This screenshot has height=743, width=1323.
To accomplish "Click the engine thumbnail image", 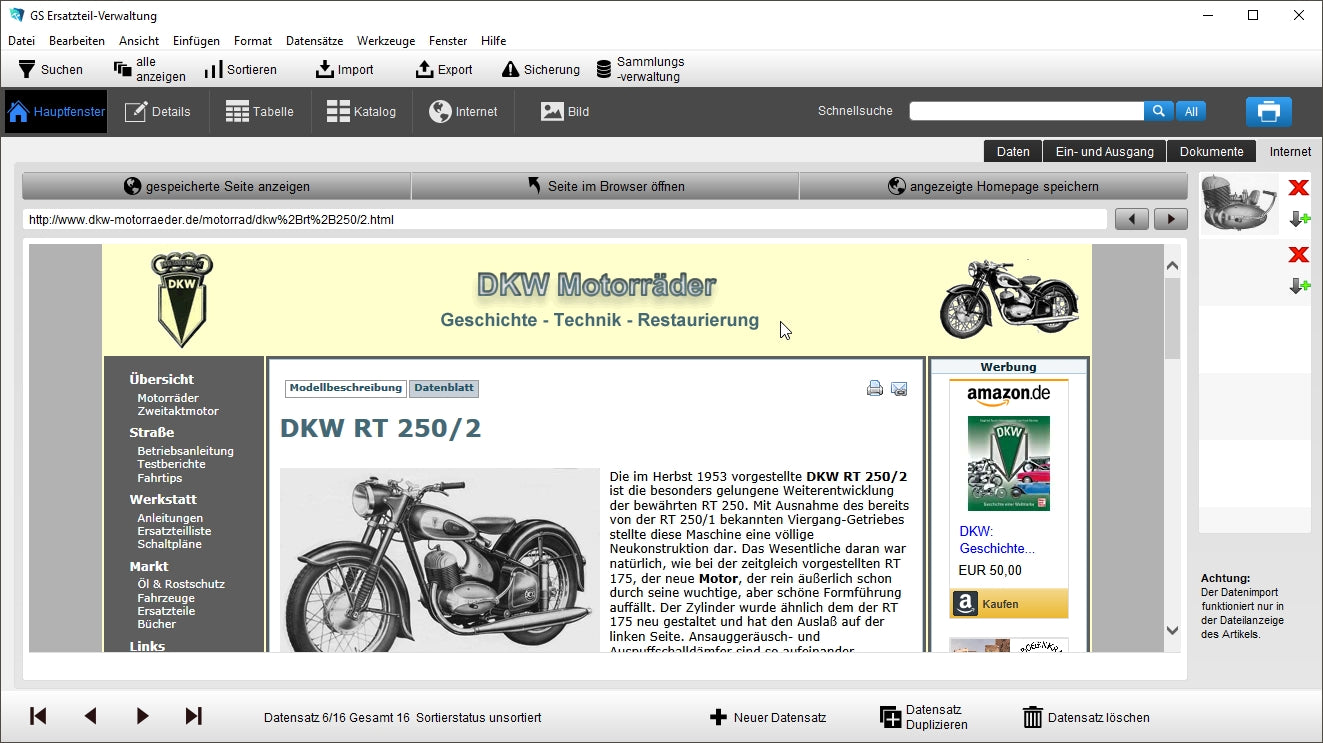I will 1240,204.
